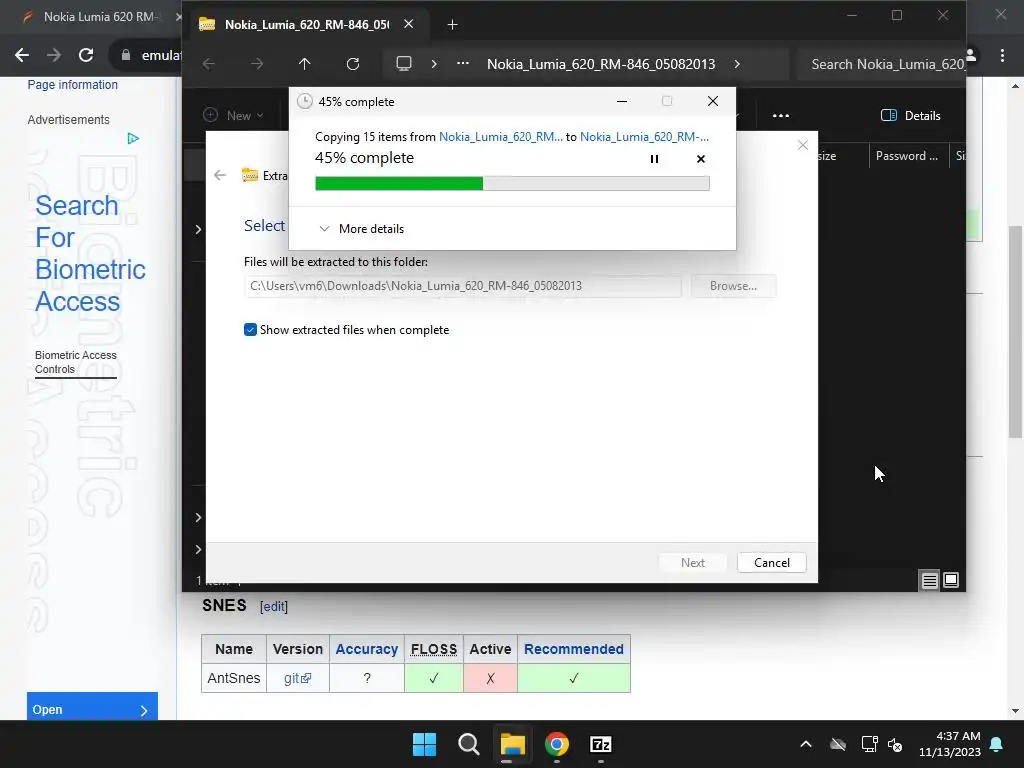Click the Accuracy column header
The width and height of the screenshot is (1024, 768).
click(366, 649)
